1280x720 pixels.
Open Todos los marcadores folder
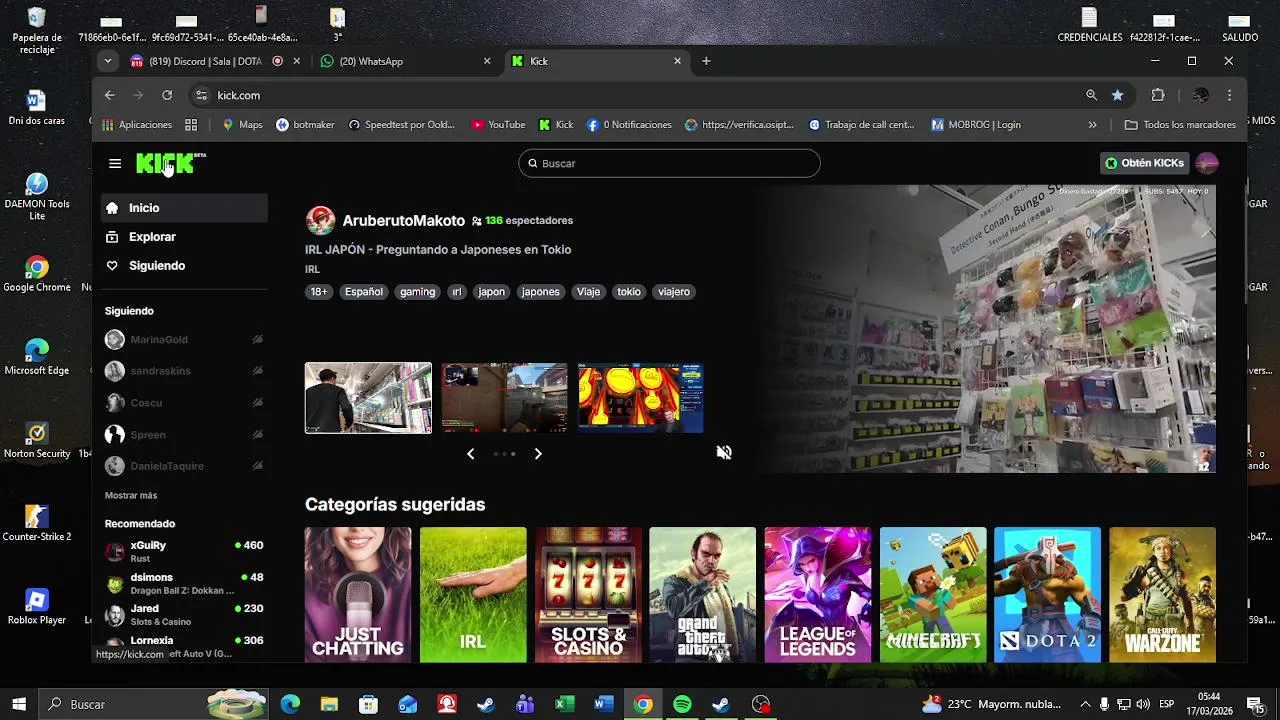1180,125
